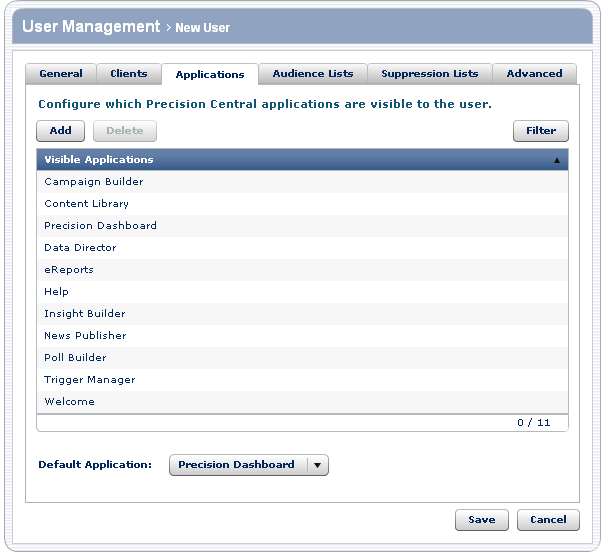Click the Filter button
This screenshot has height=554, width=603.
541,131
